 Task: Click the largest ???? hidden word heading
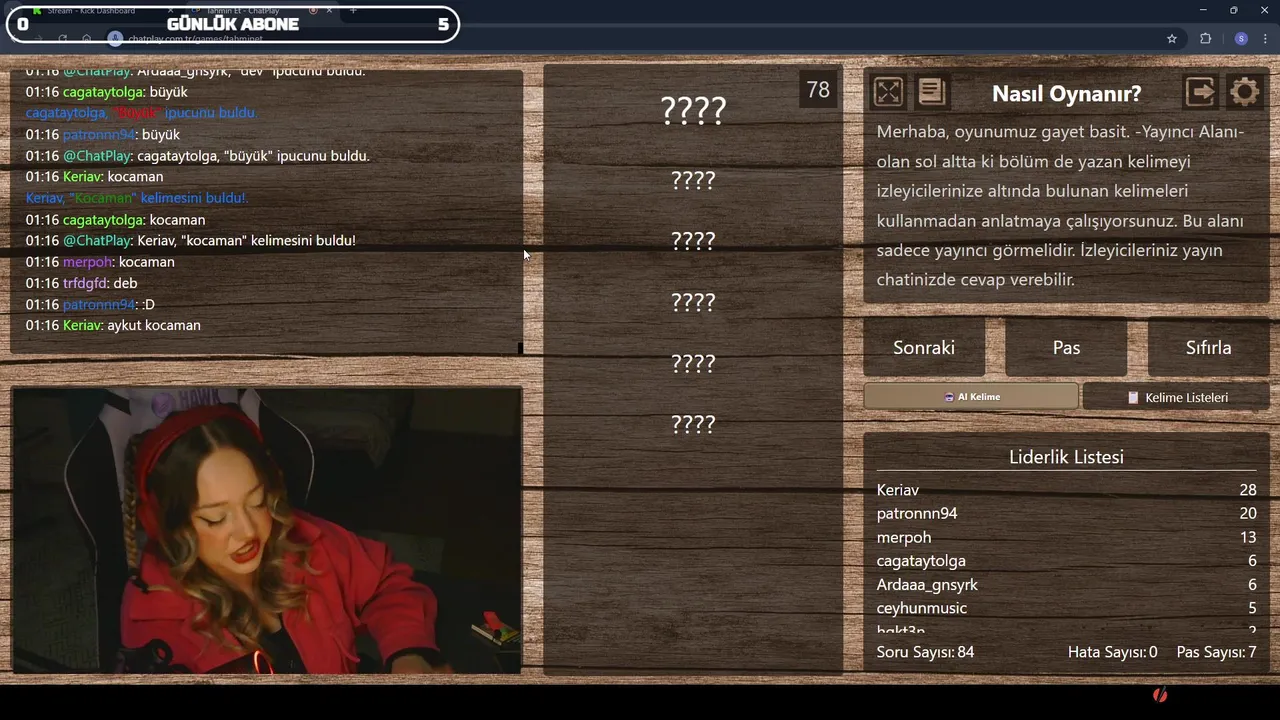click(x=693, y=110)
